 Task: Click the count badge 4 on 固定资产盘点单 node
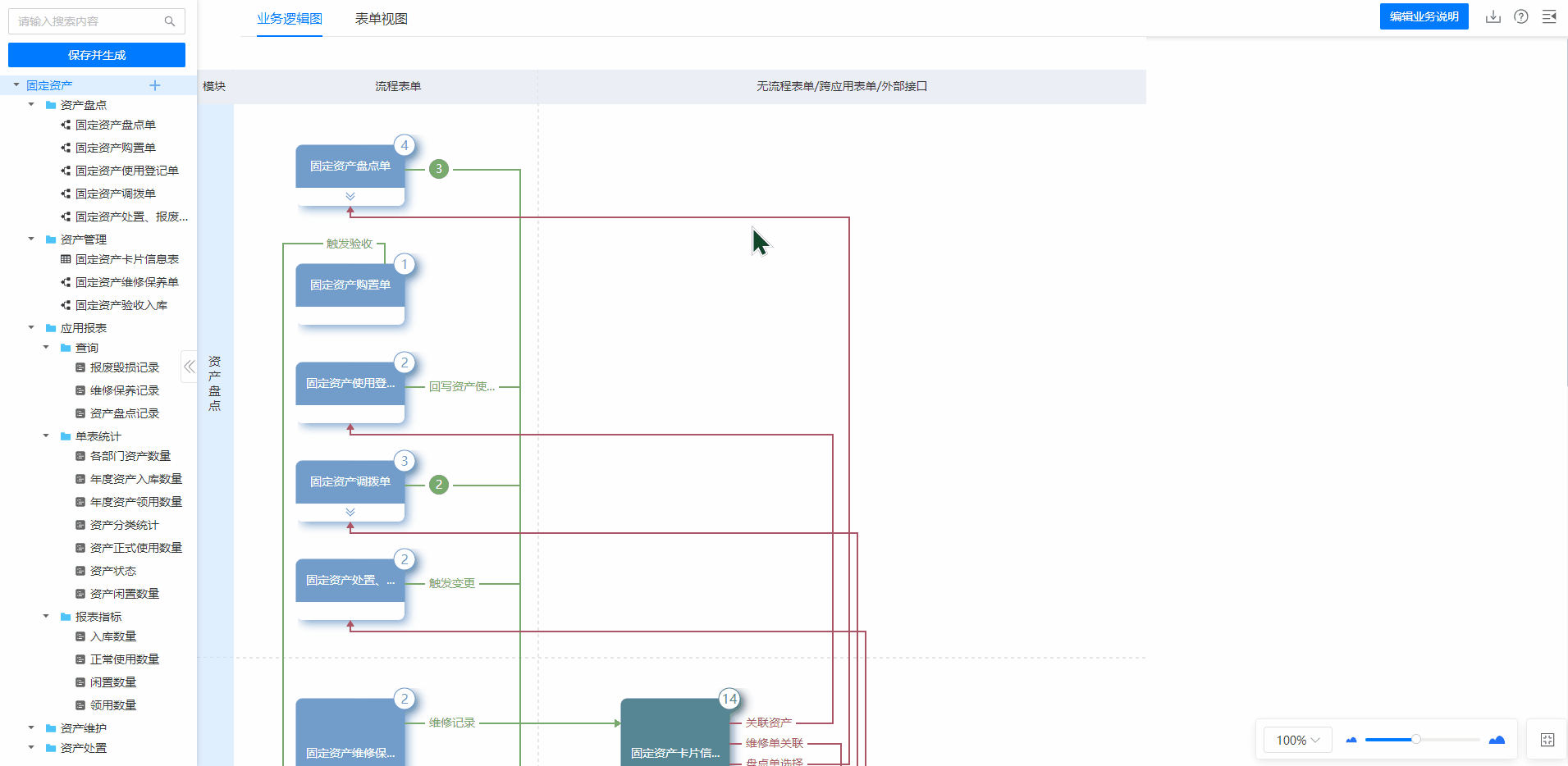coord(405,145)
